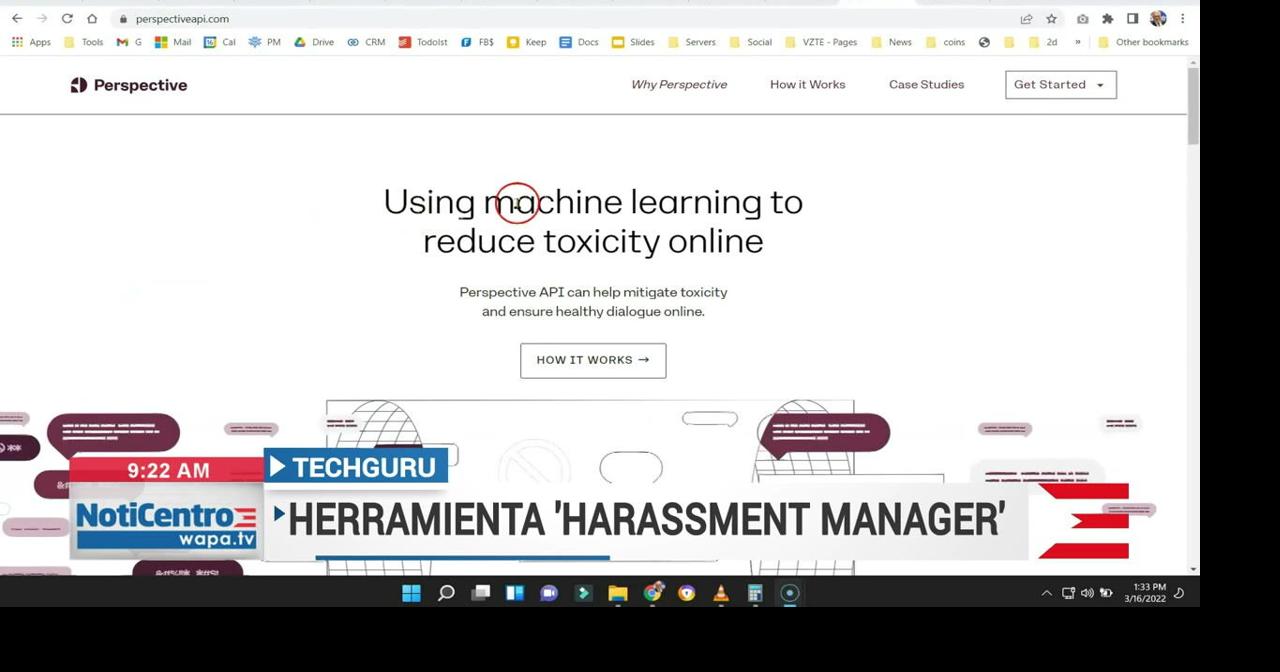This screenshot has width=1280, height=672.
Task: Open the Docs bookmark
Action: click(579, 42)
